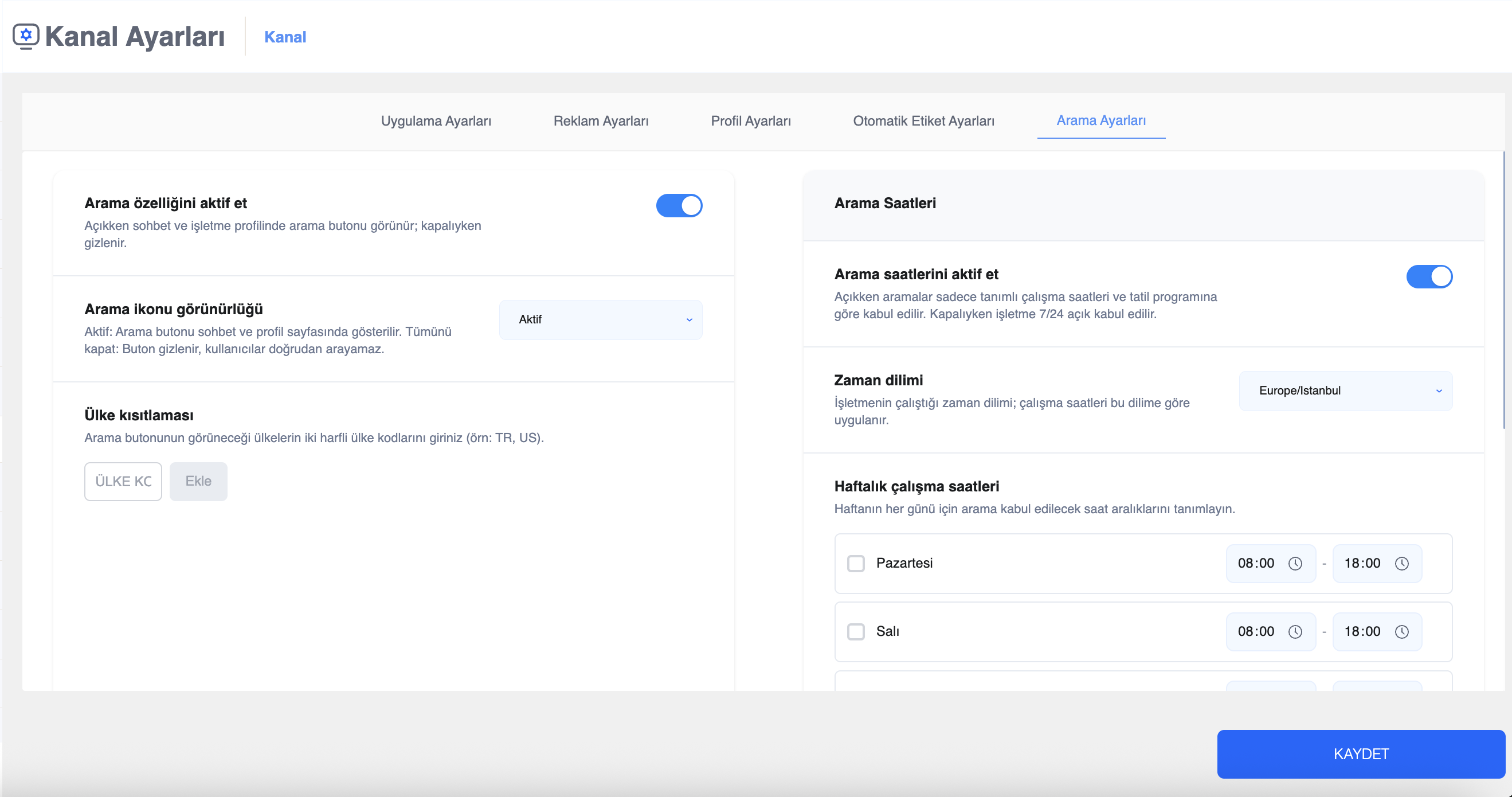Click clock icon in Pazartesi end time
This screenshot has width=1512, height=797.
(1401, 564)
